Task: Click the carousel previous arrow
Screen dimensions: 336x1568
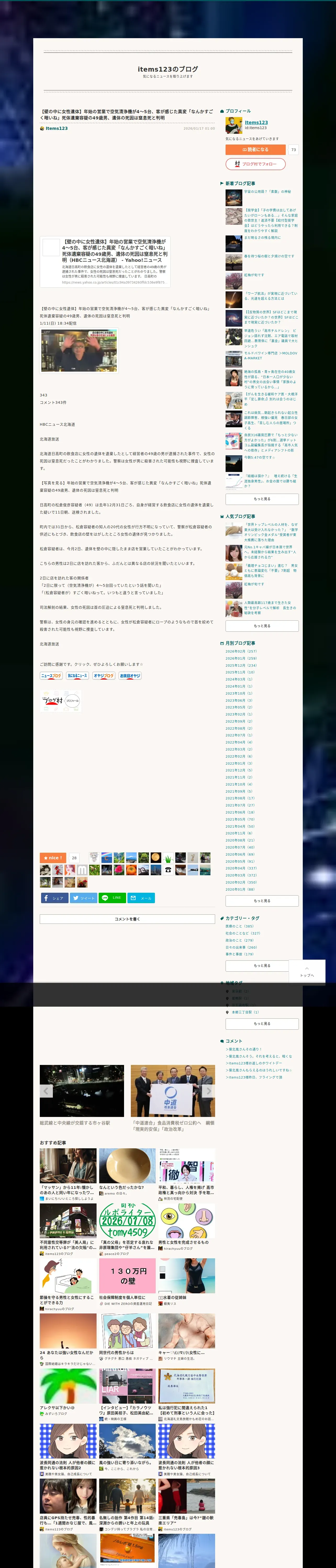Action: [46, 1091]
